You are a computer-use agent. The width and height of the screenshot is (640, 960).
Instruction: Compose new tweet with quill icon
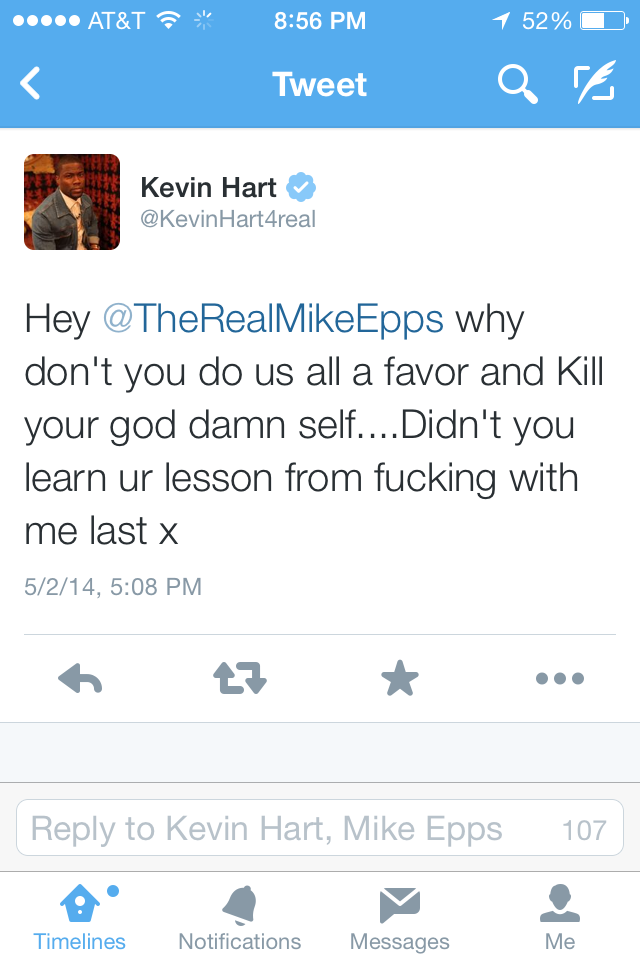594,81
